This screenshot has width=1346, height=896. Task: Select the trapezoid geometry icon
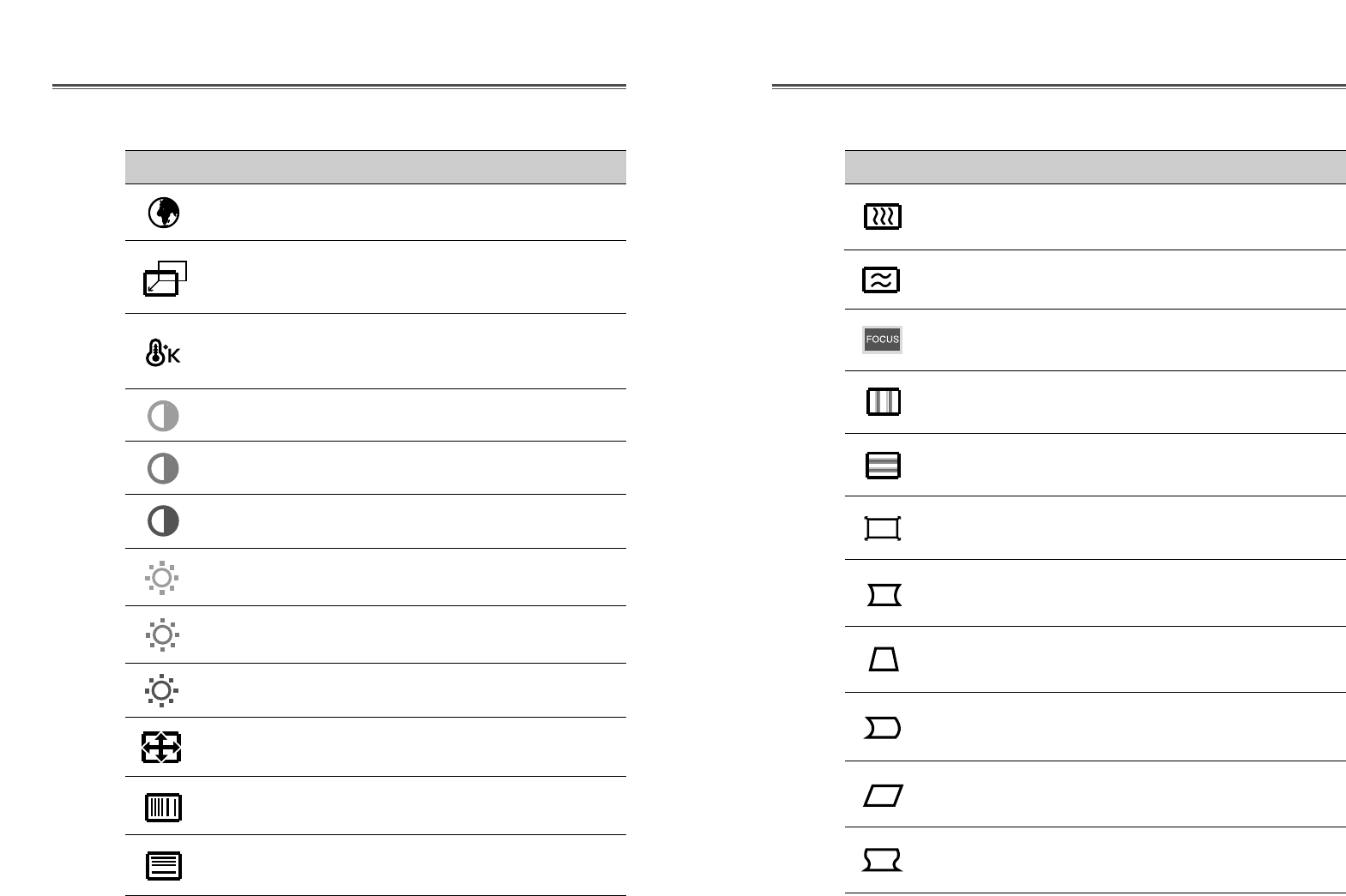tap(884, 659)
